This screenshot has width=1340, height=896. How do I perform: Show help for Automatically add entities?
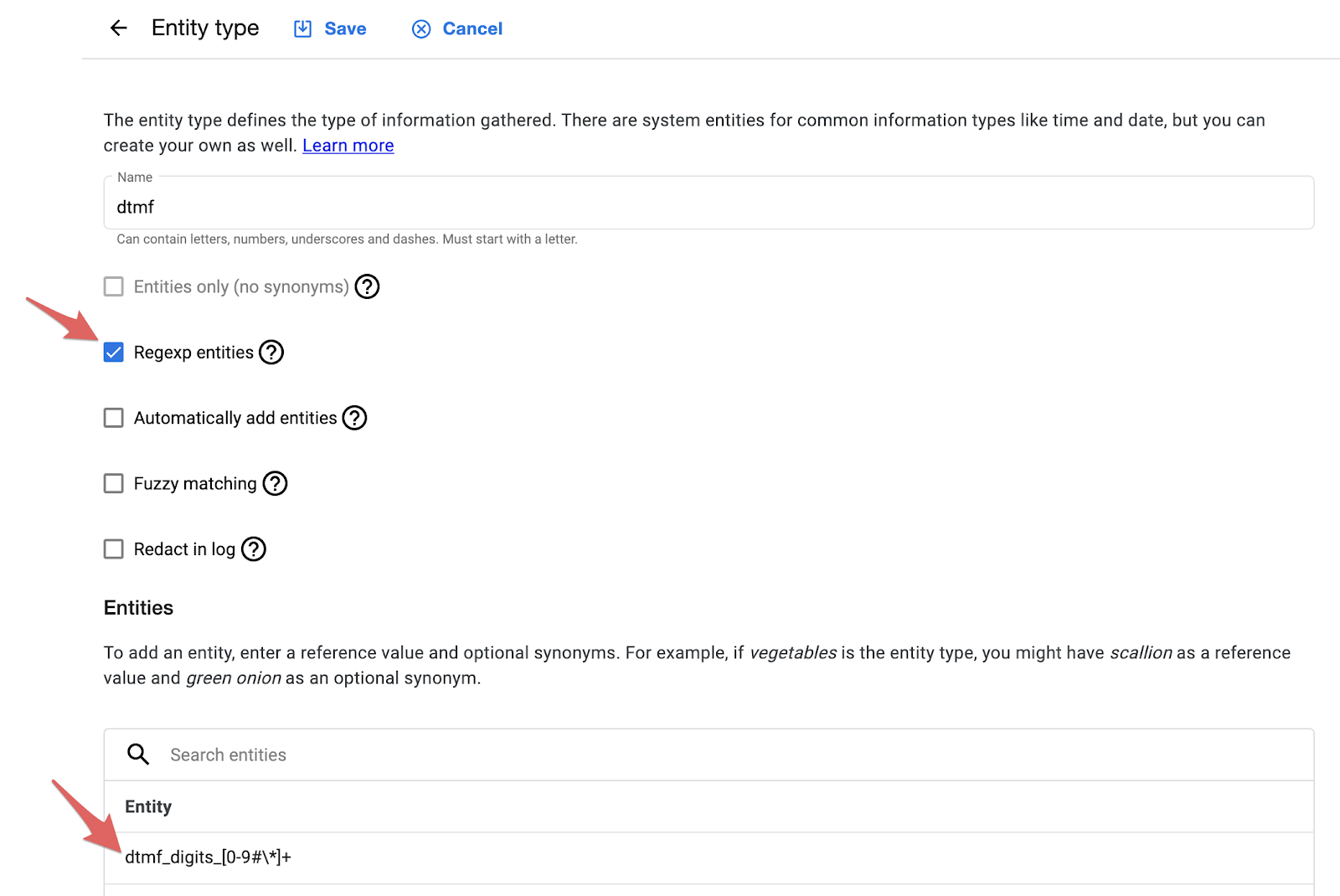(x=355, y=418)
